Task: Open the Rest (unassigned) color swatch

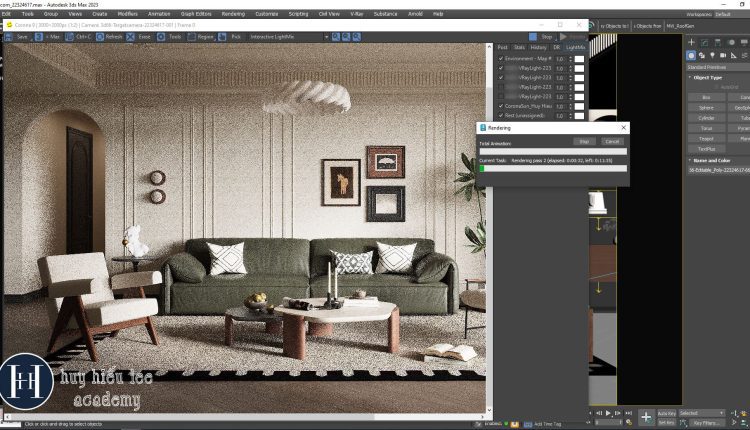Action: click(x=579, y=116)
